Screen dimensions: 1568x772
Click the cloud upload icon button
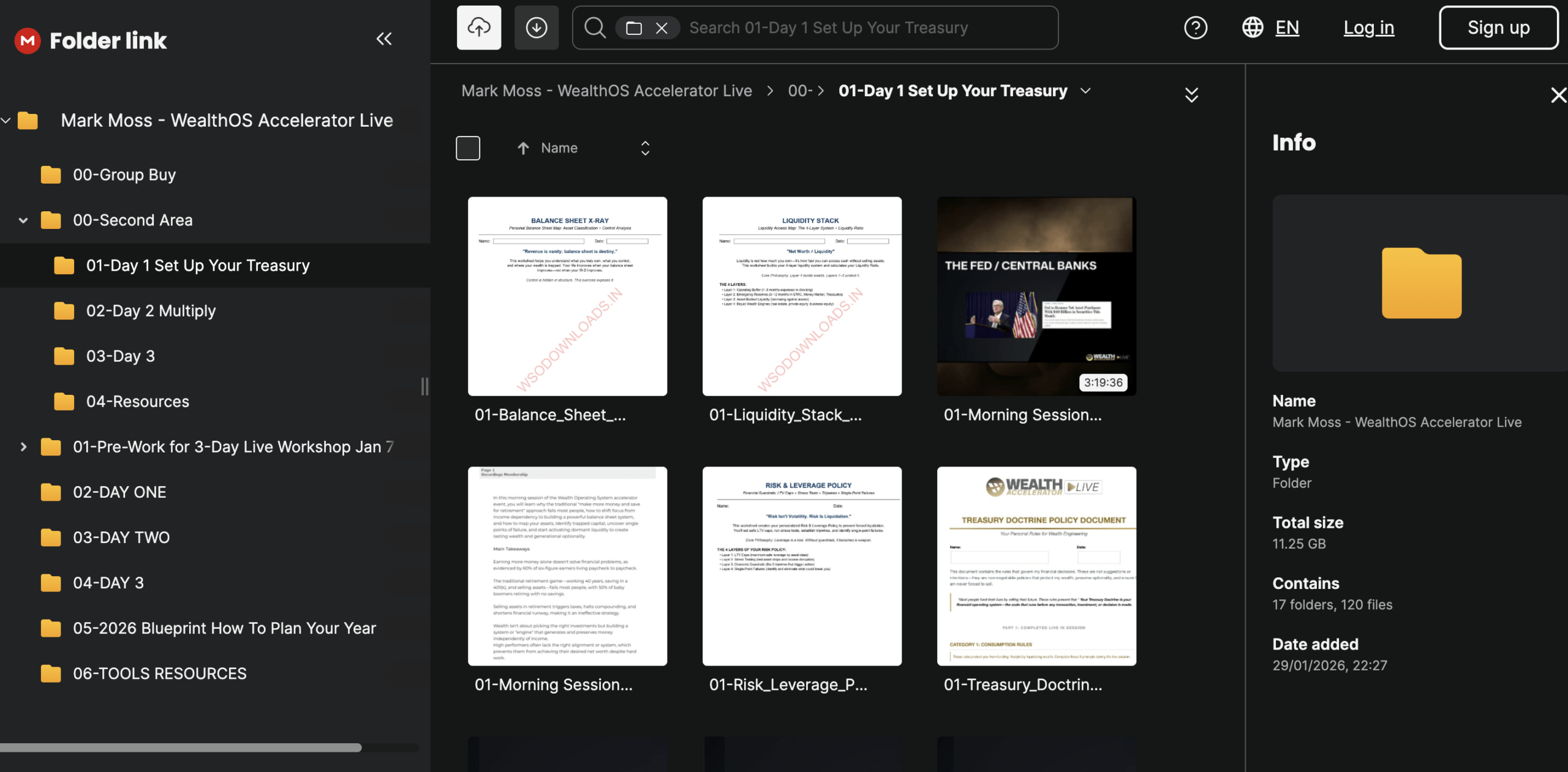pos(478,28)
